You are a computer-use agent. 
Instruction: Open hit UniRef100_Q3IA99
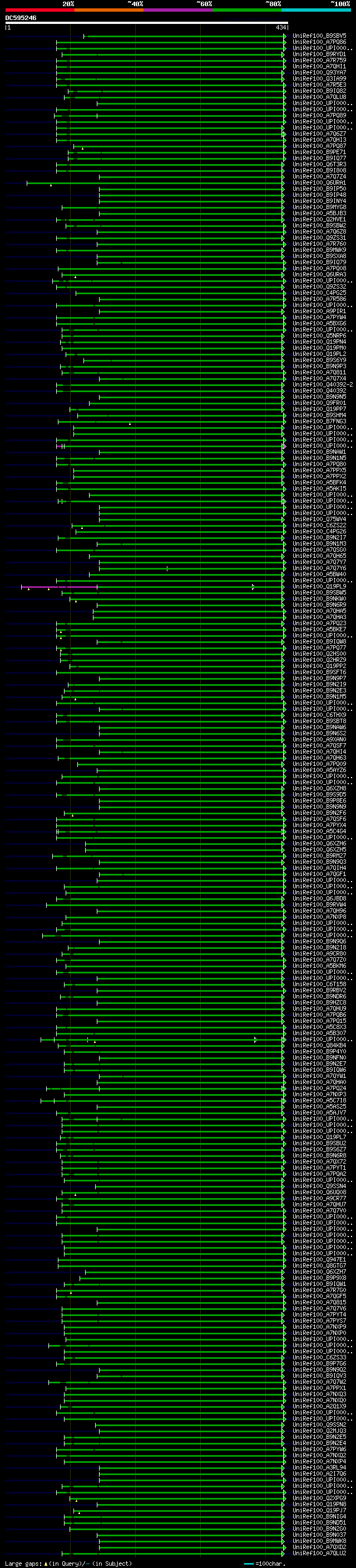[x=319, y=78]
